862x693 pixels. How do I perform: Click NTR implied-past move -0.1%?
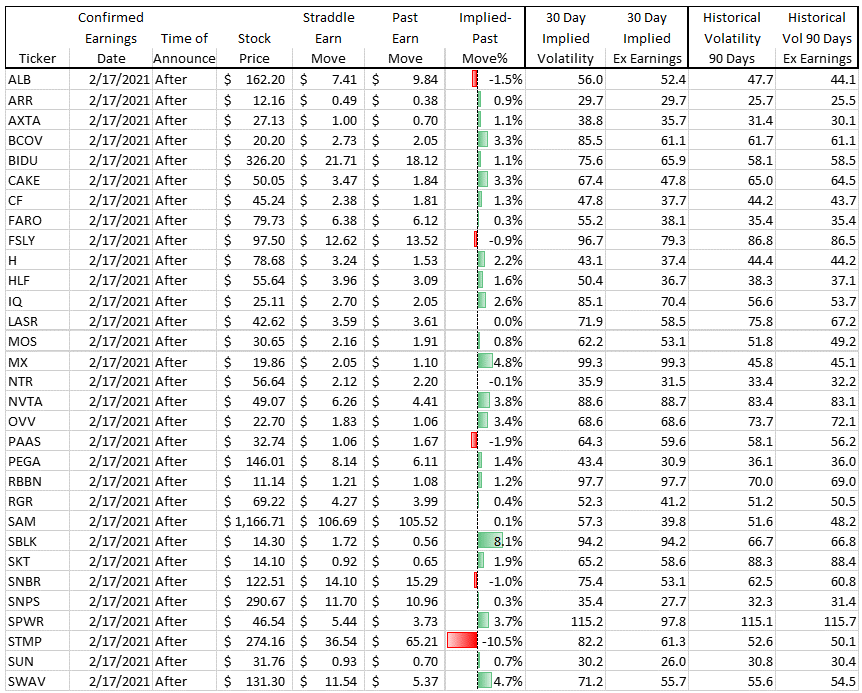(485, 381)
